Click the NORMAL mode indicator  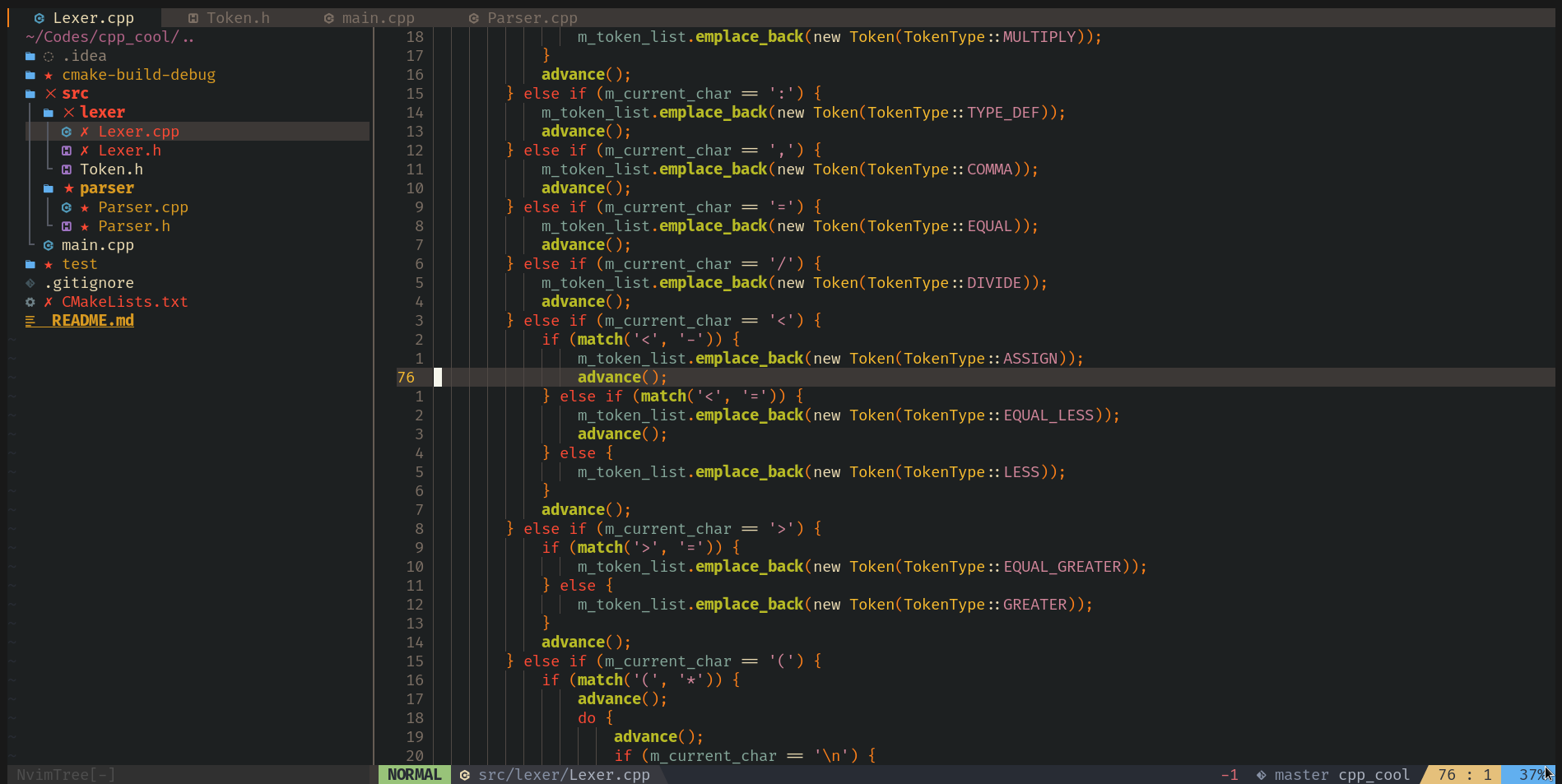pos(414,775)
